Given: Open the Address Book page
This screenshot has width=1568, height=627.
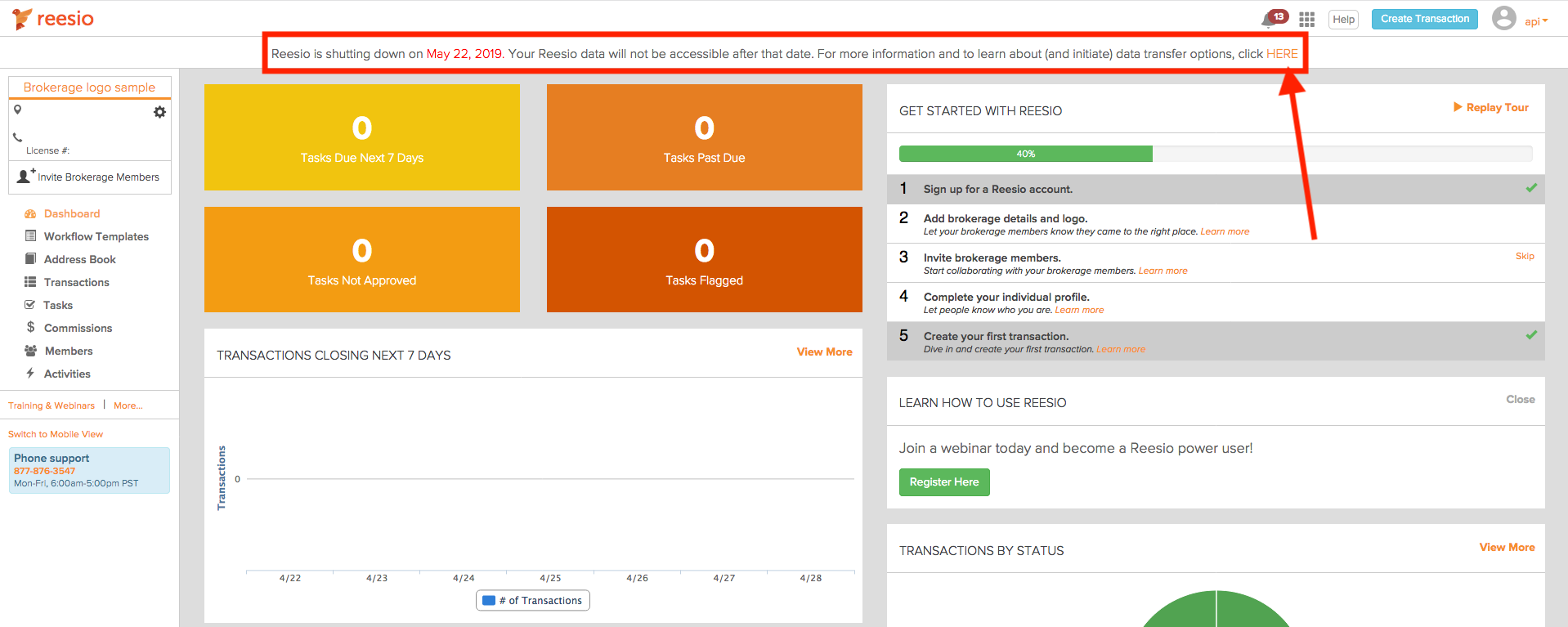Looking at the screenshot, I should click(x=80, y=260).
